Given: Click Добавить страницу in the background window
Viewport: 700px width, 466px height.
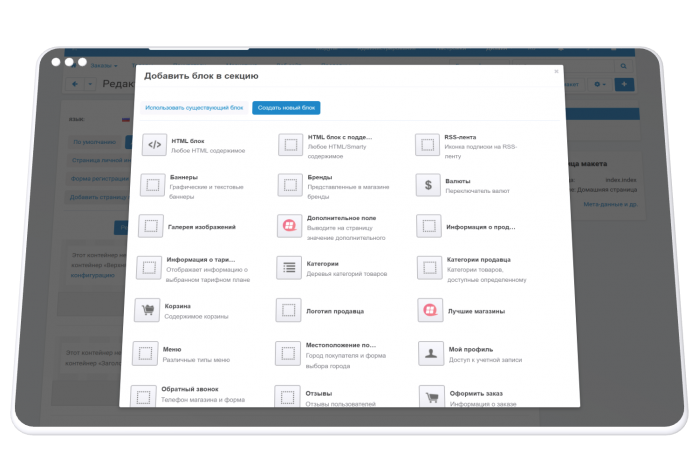Looking at the screenshot, I should [x=98, y=197].
